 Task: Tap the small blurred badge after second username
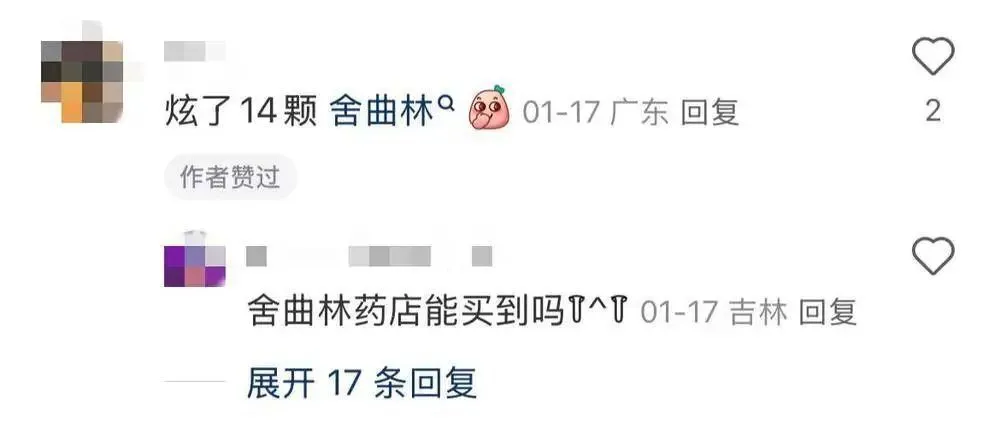click(x=482, y=256)
